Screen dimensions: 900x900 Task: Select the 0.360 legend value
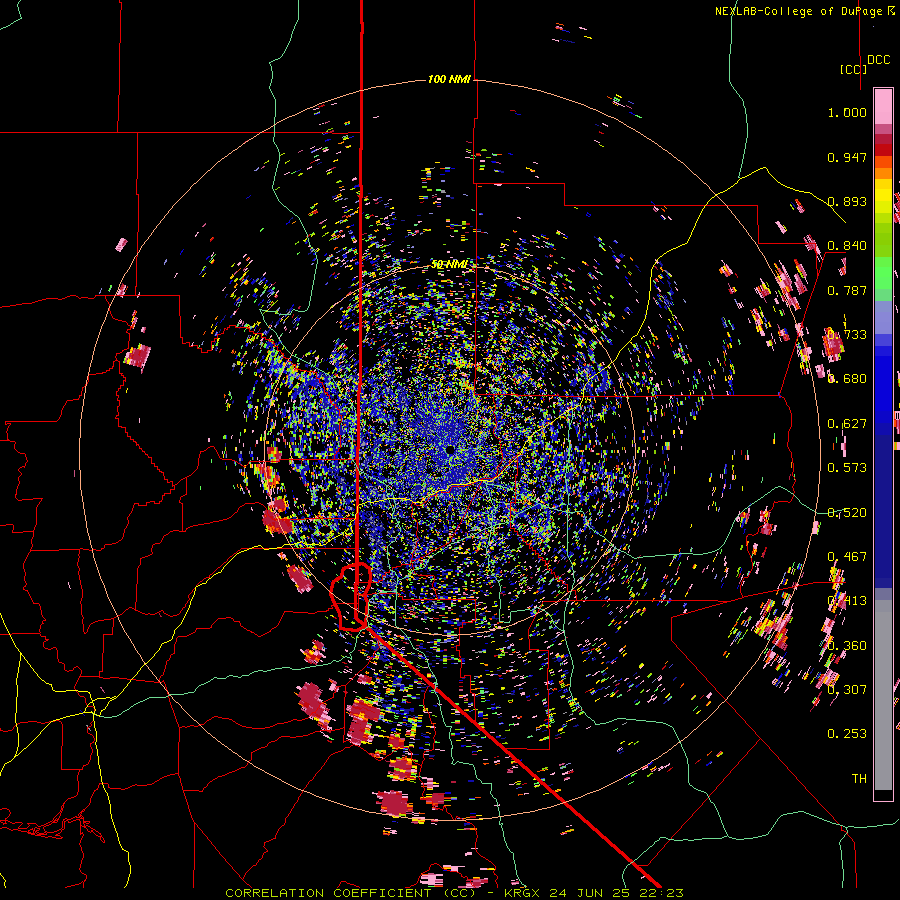coord(847,646)
